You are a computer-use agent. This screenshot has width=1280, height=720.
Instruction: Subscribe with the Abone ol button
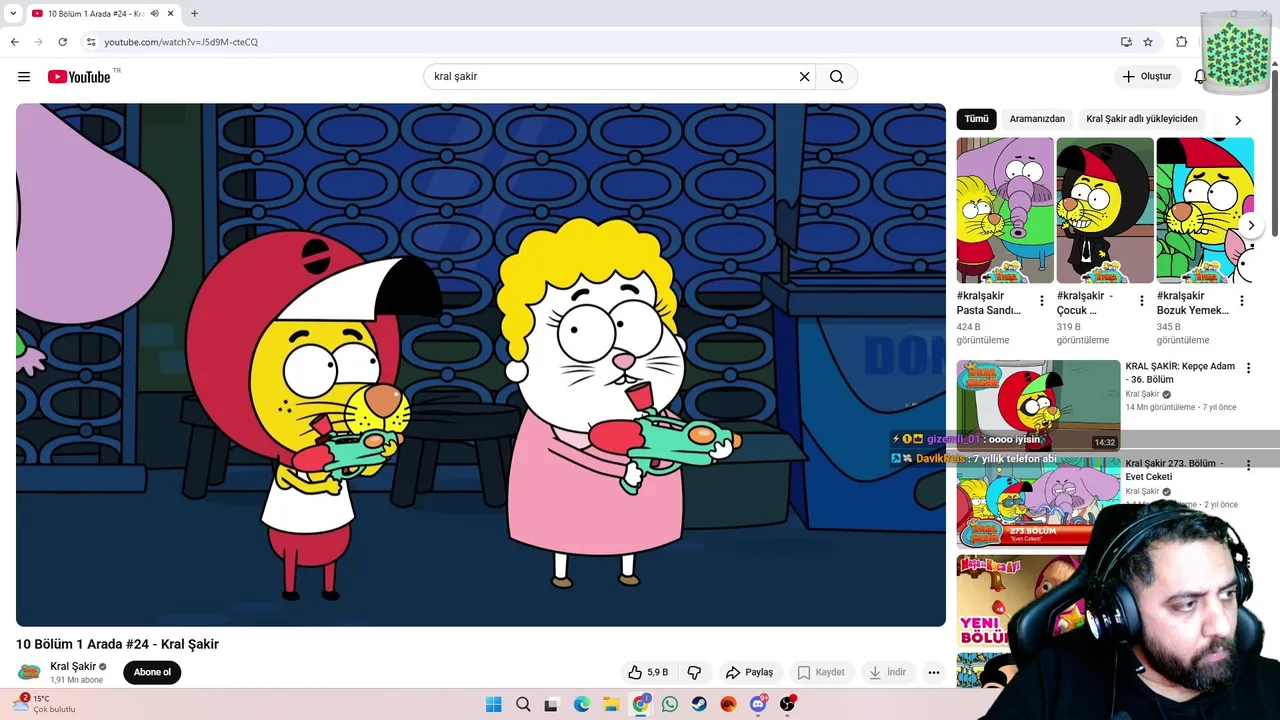tap(152, 672)
